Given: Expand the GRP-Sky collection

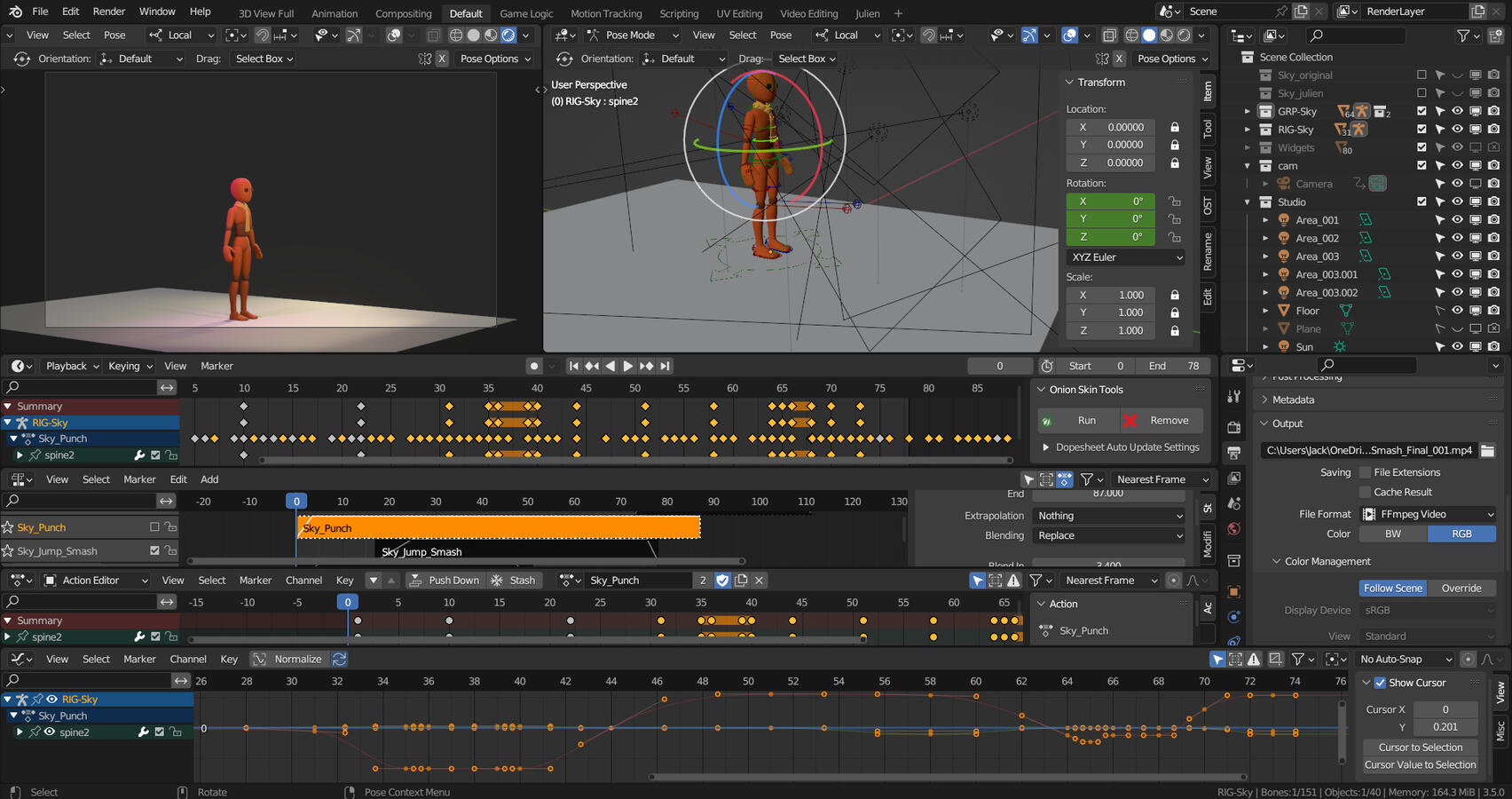Looking at the screenshot, I should tap(1248, 111).
